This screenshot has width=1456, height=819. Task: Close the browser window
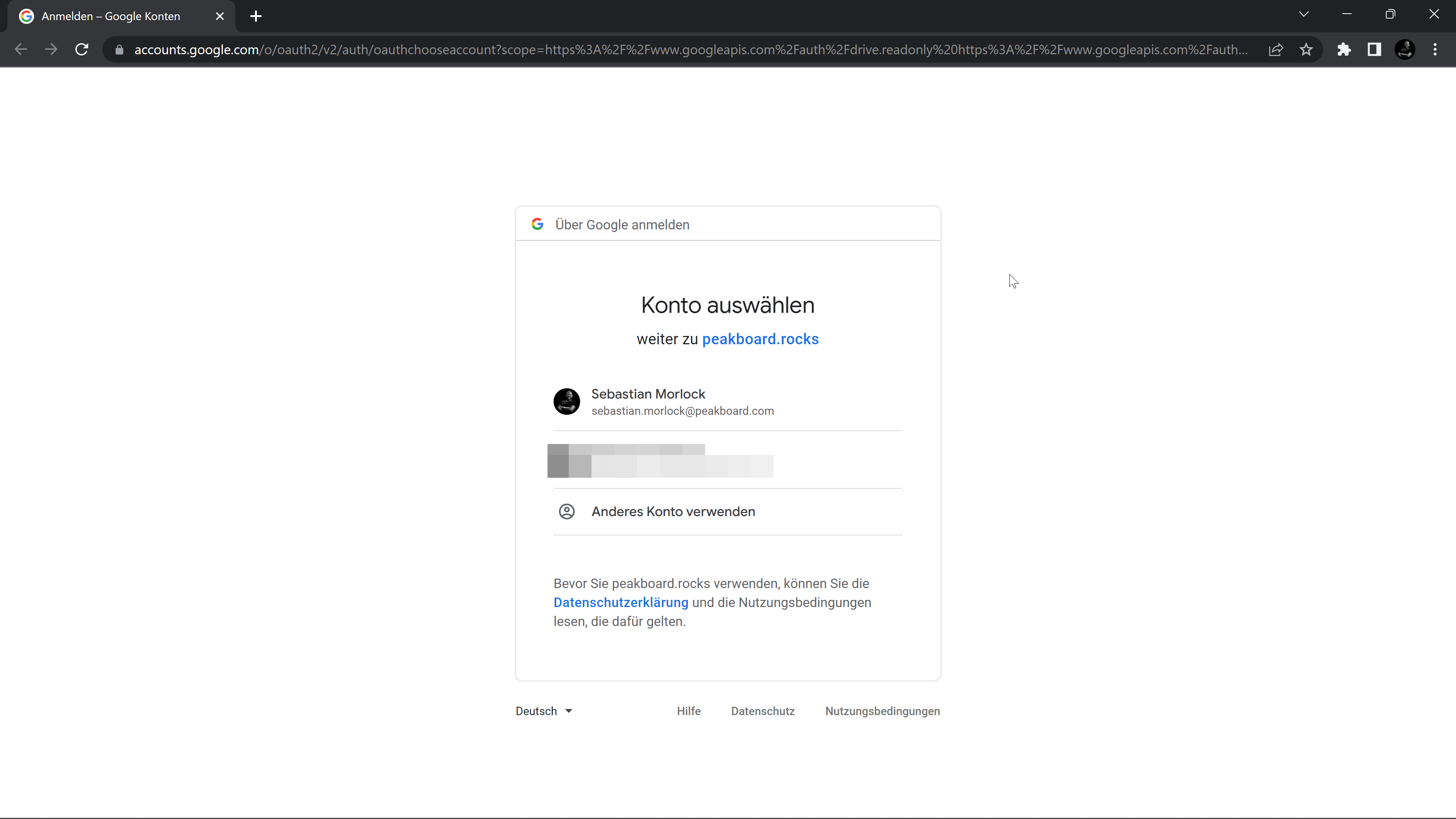(1434, 14)
